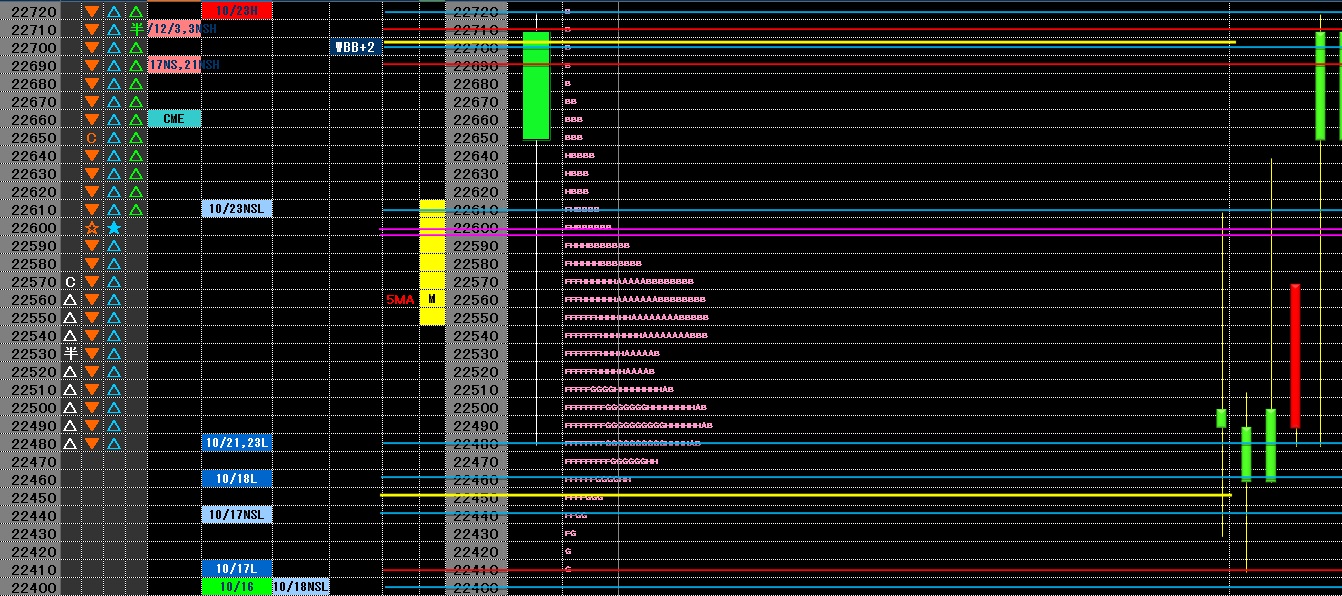This screenshot has width=1342, height=596.
Task: Select the white 半 symbol in row 22530
Action: tap(70, 353)
